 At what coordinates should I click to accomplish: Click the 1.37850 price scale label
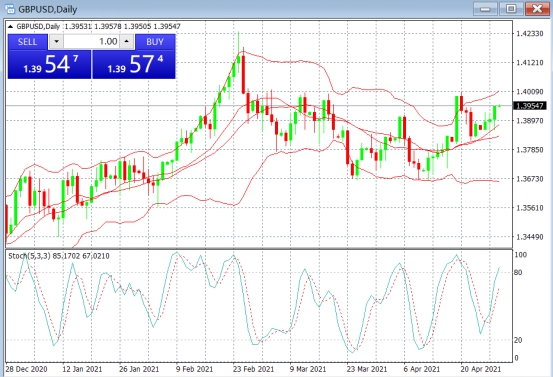pyautogui.click(x=530, y=150)
